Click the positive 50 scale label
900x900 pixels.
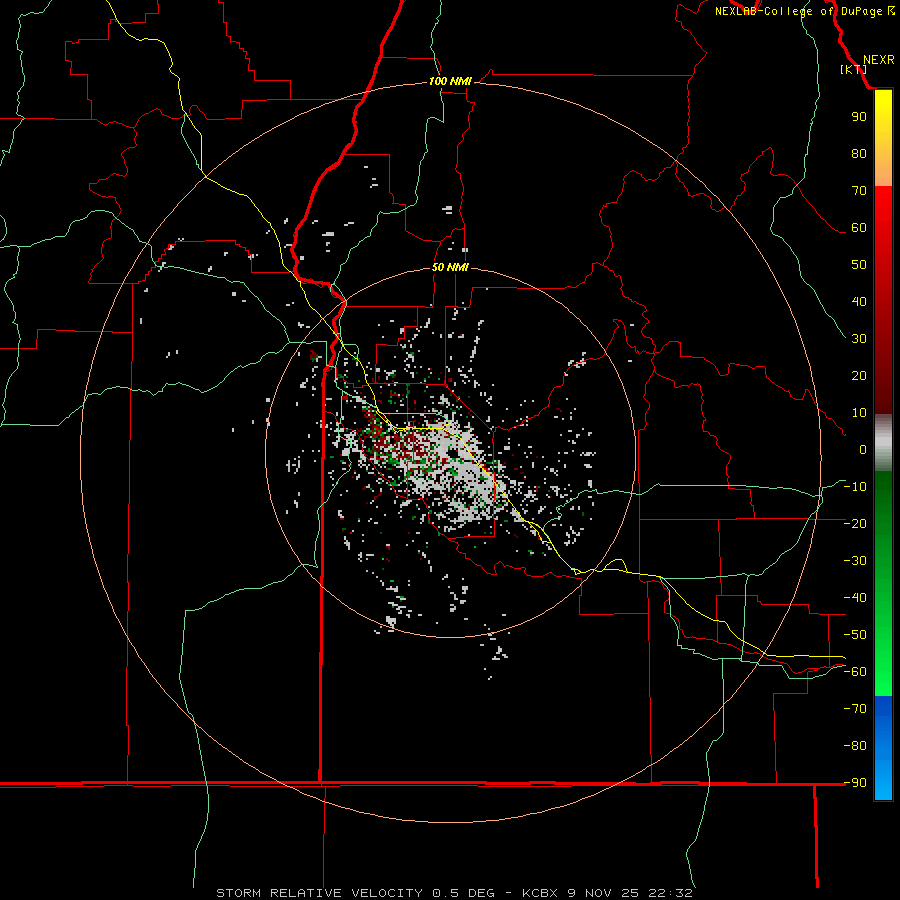coord(859,265)
